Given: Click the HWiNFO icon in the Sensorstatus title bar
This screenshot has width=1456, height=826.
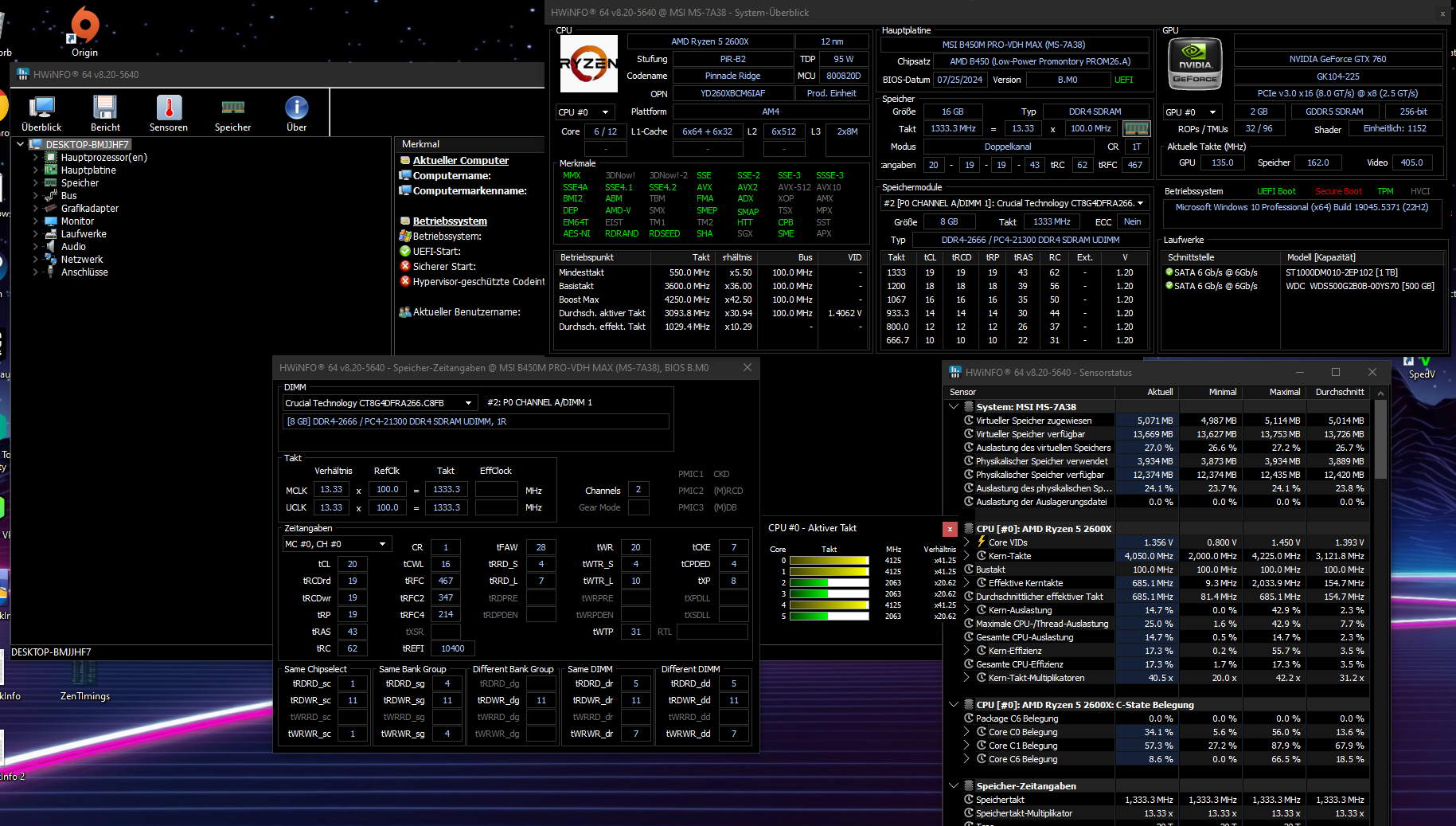Looking at the screenshot, I should click(x=955, y=372).
